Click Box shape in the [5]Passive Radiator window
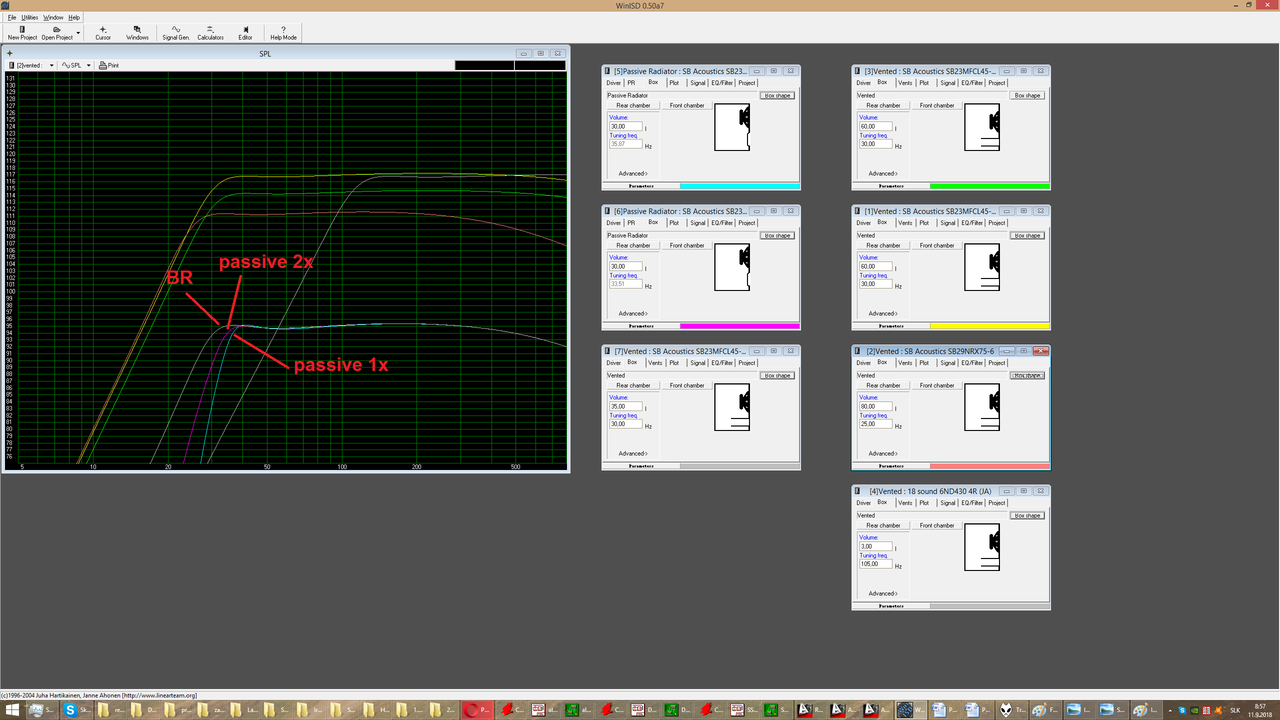 (777, 95)
